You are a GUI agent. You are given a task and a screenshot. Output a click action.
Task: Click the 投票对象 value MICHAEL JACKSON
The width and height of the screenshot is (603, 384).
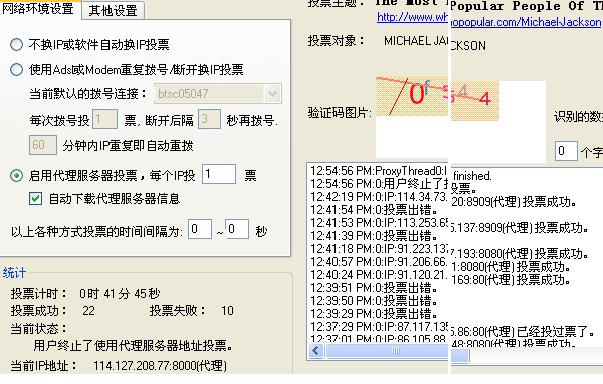pos(435,42)
